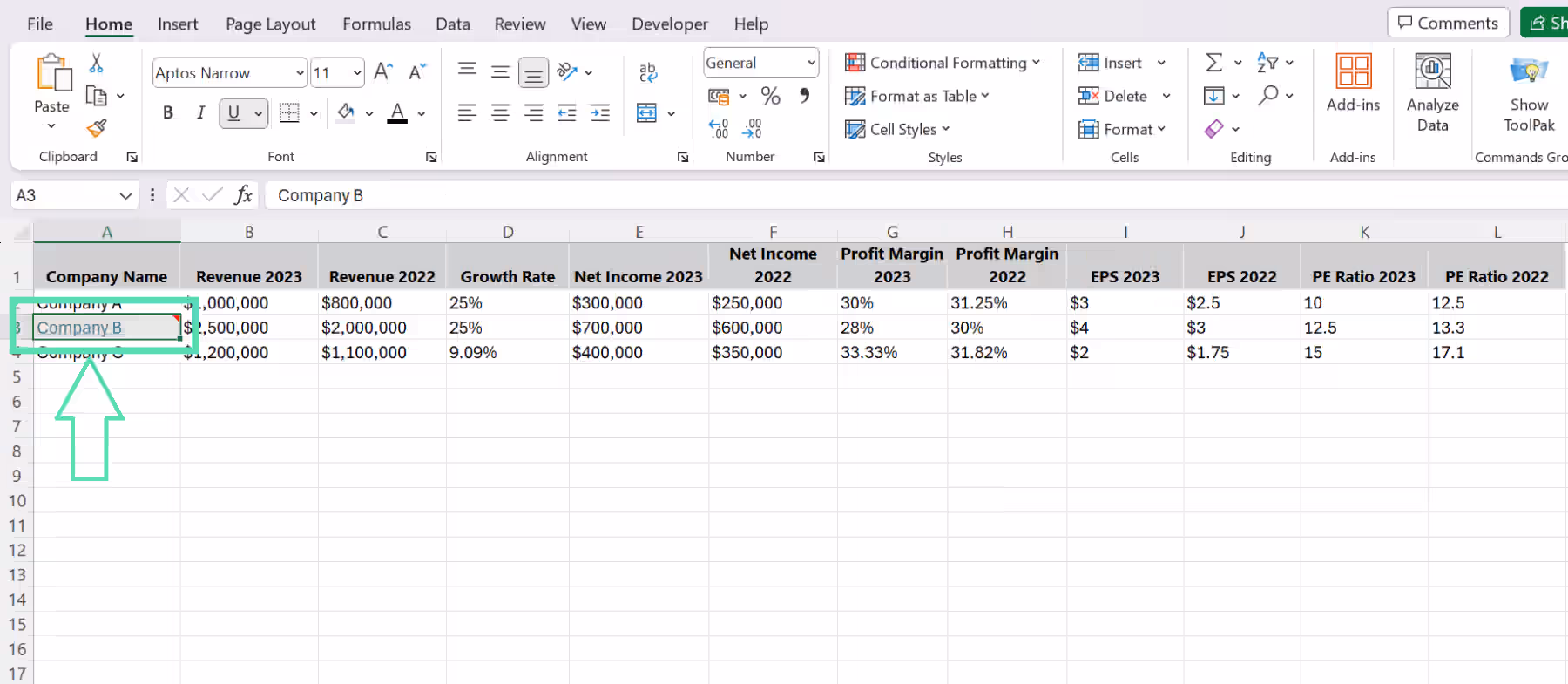Switch to the Insert tab
This screenshot has width=1568, height=684.
[x=178, y=24]
